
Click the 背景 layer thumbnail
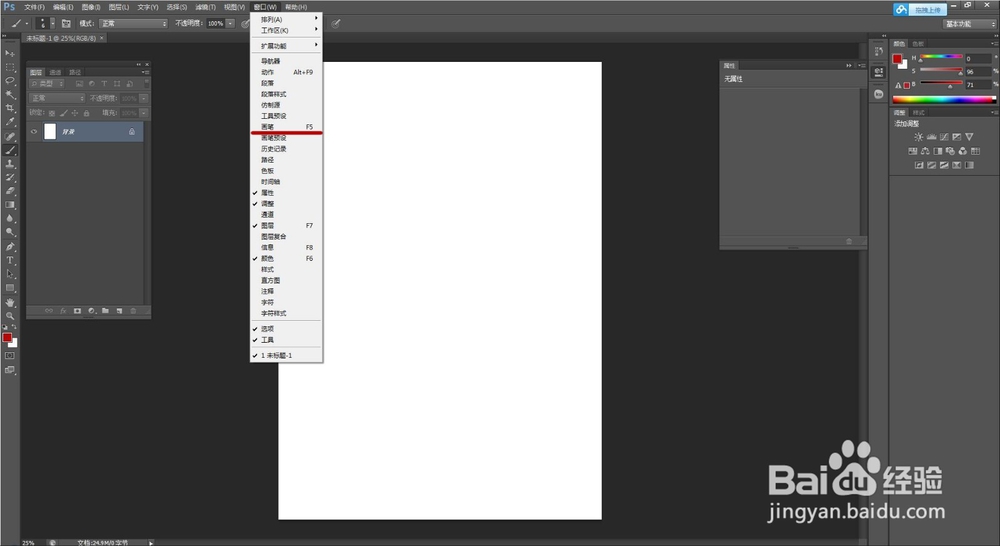click(50, 131)
